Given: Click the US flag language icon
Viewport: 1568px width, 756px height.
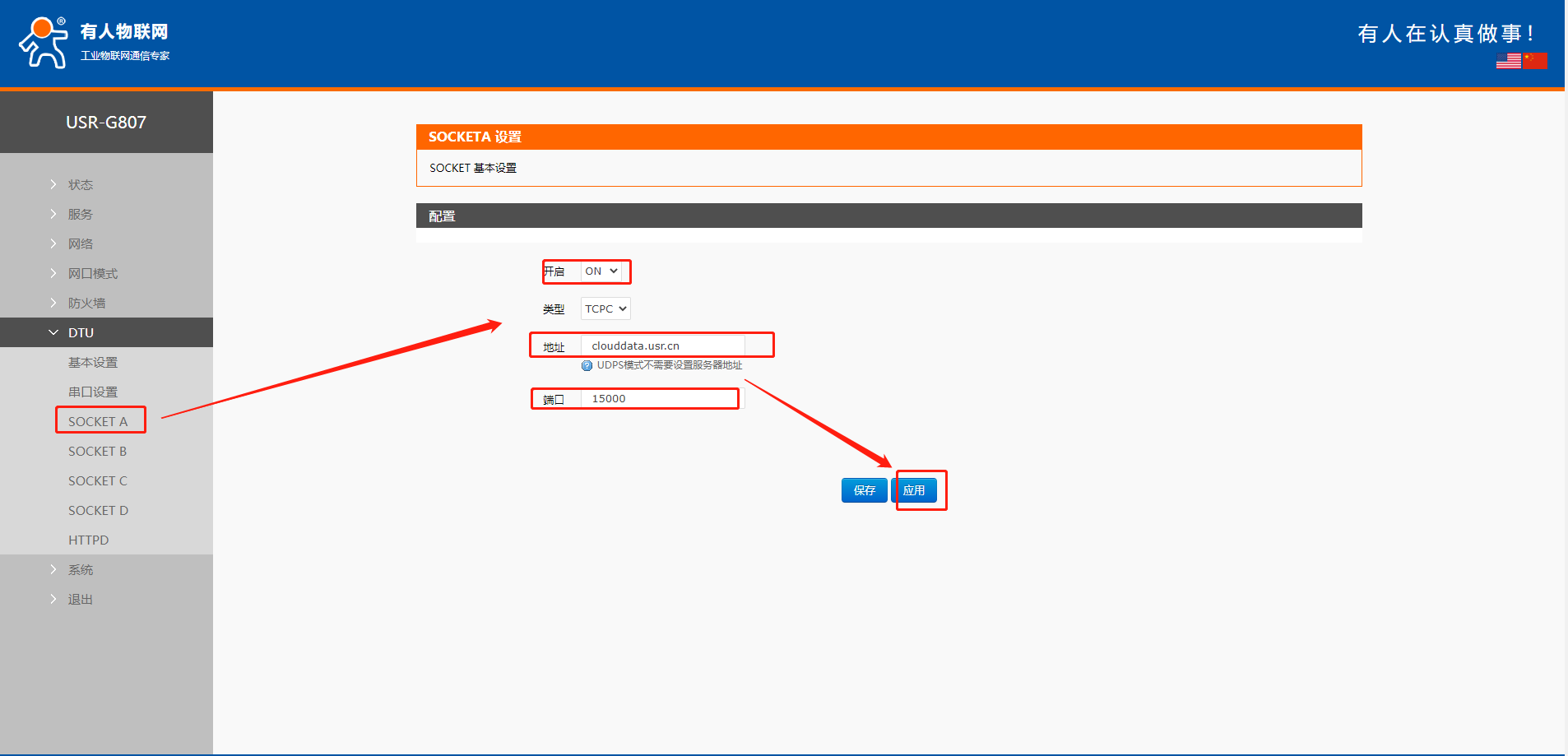Looking at the screenshot, I should coord(1508,61).
